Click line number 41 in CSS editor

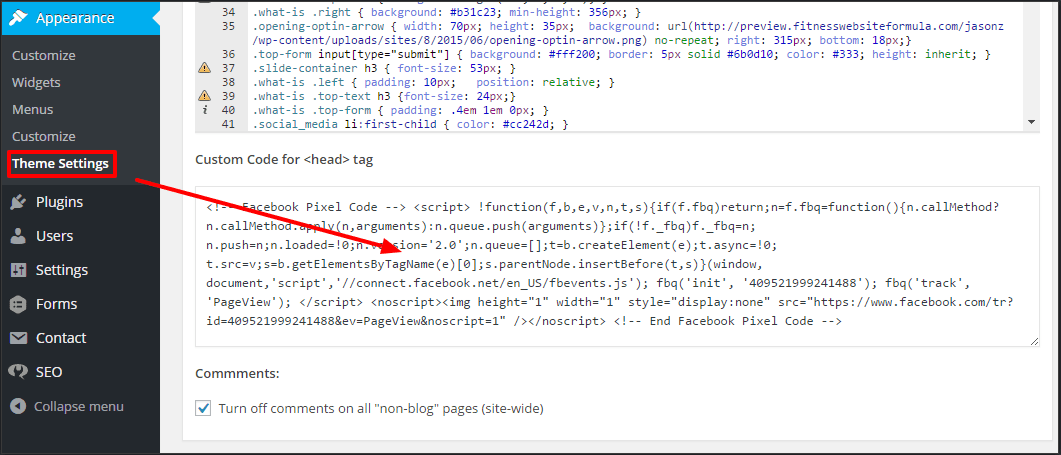tap(227, 124)
